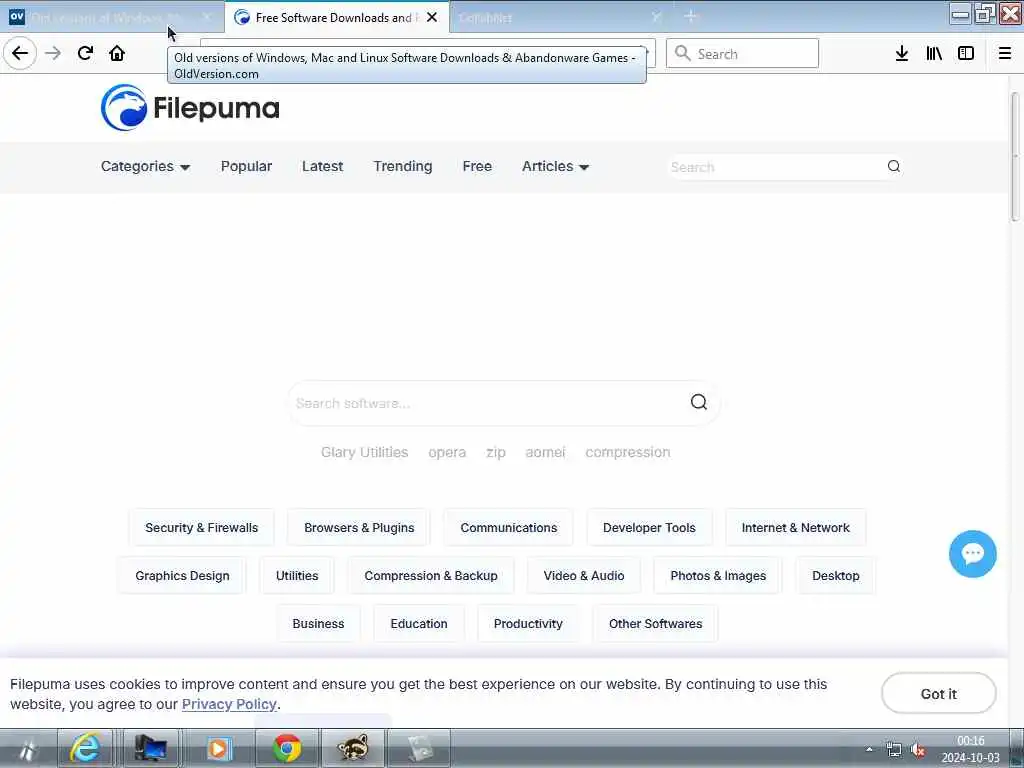Open the media player taskbar icon
1024x768 pixels.
219,748
